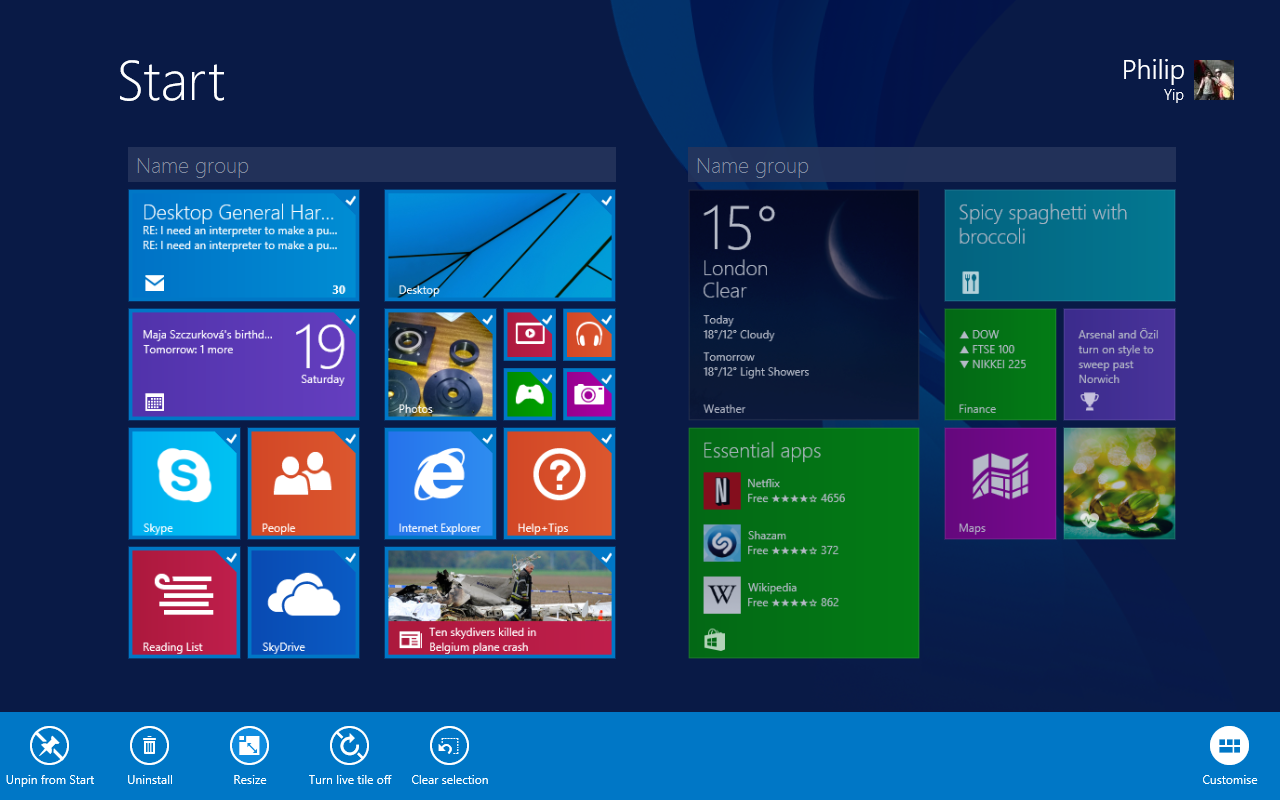Uncheck the News tile checkmark
The height and width of the screenshot is (800, 1280).
pyautogui.click(x=606, y=557)
